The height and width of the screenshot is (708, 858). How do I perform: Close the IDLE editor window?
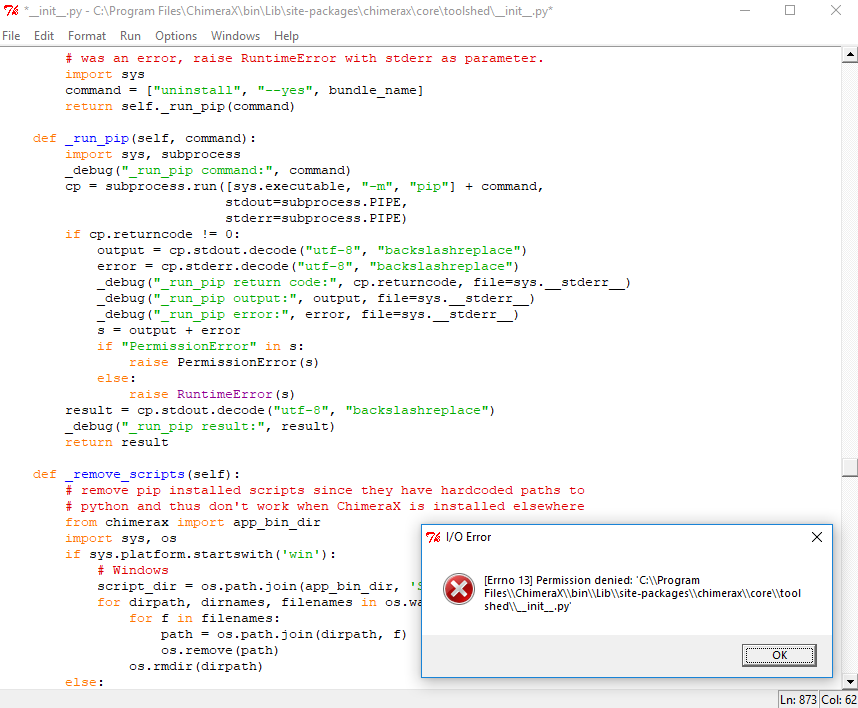click(x=835, y=11)
